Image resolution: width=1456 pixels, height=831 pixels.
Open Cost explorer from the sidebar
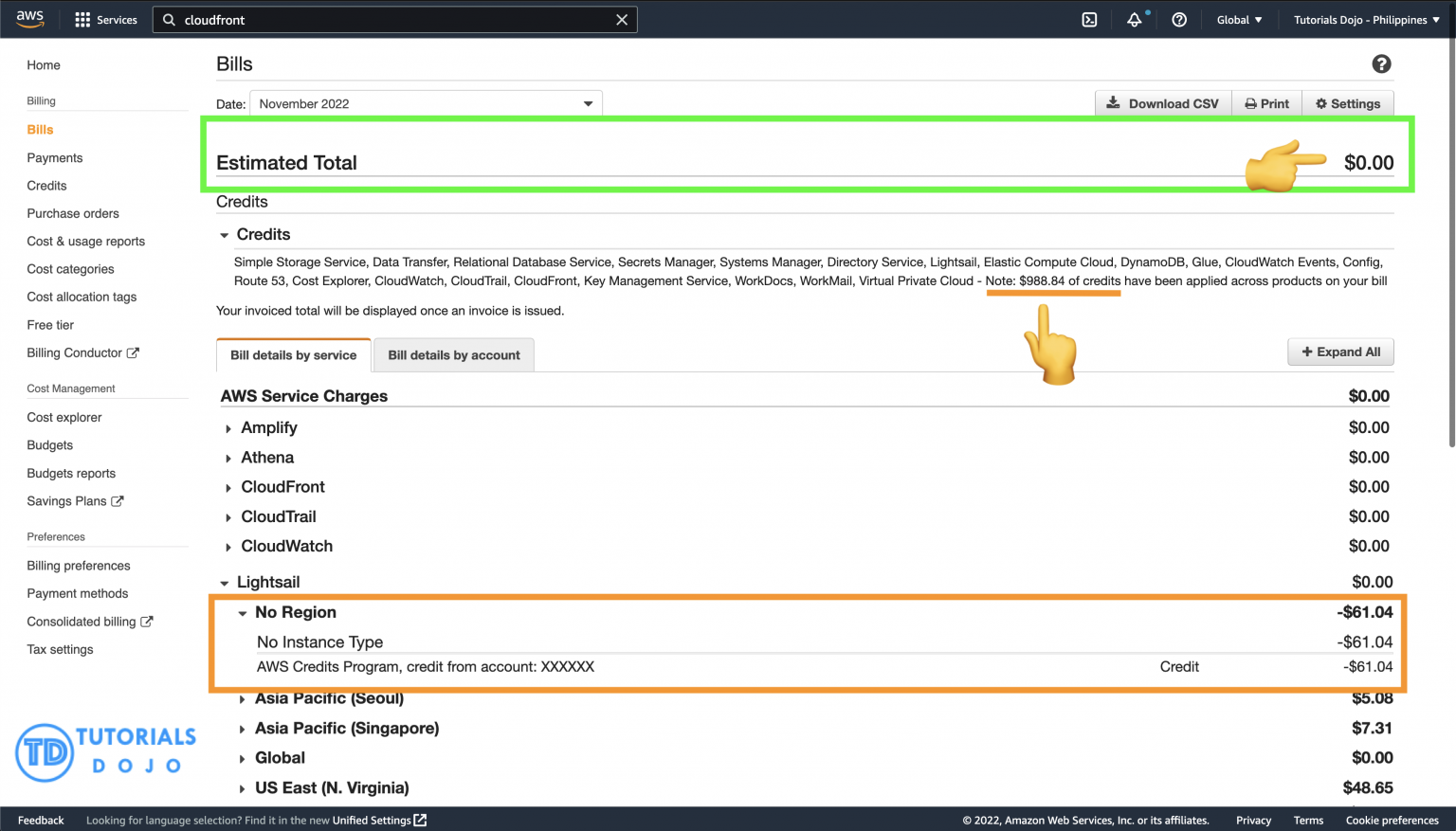64,417
